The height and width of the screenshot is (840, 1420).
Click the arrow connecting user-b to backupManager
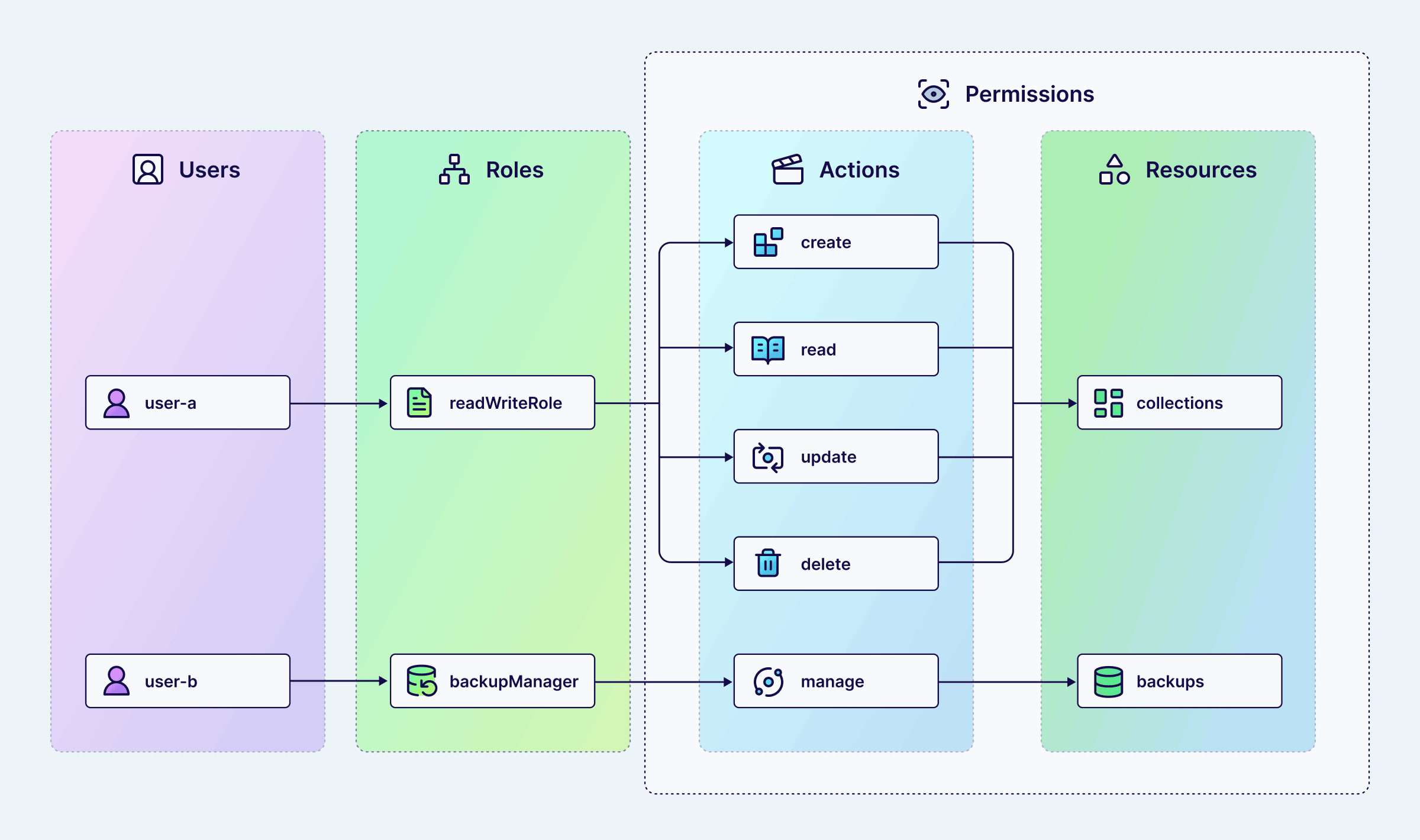tap(340, 681)
